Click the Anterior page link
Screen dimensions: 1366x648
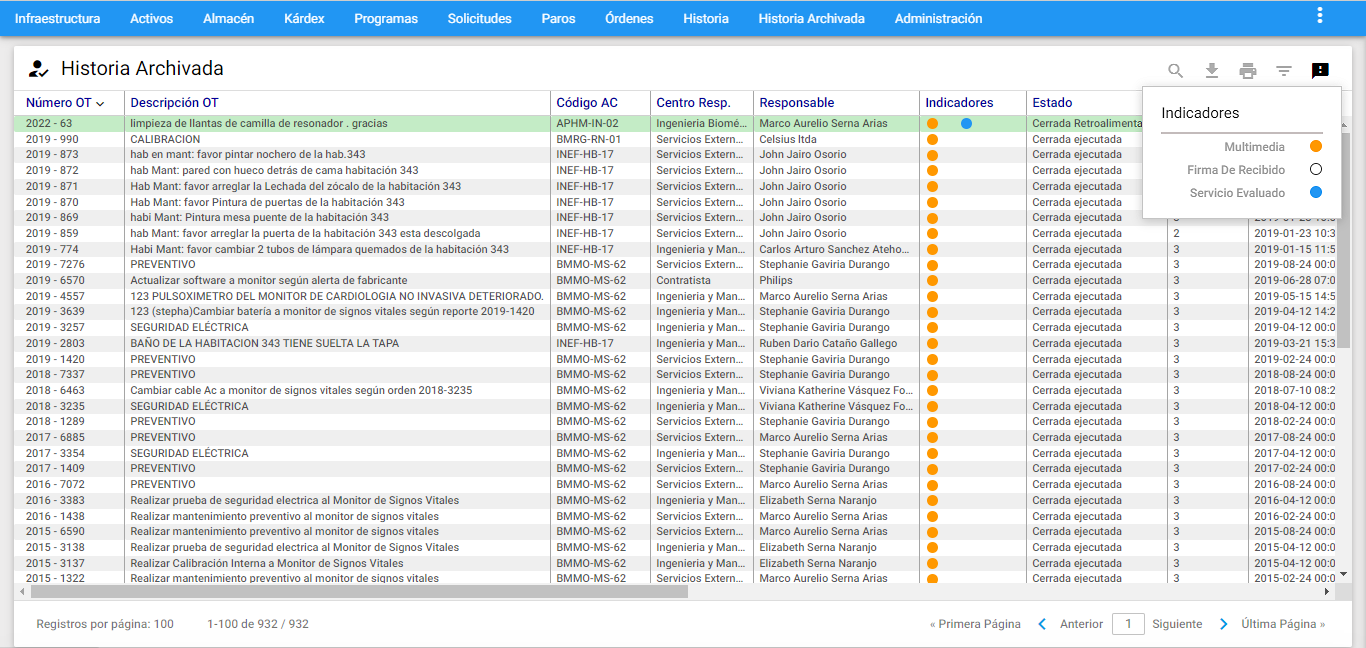pyautogui.click(x=1081, y=624)
